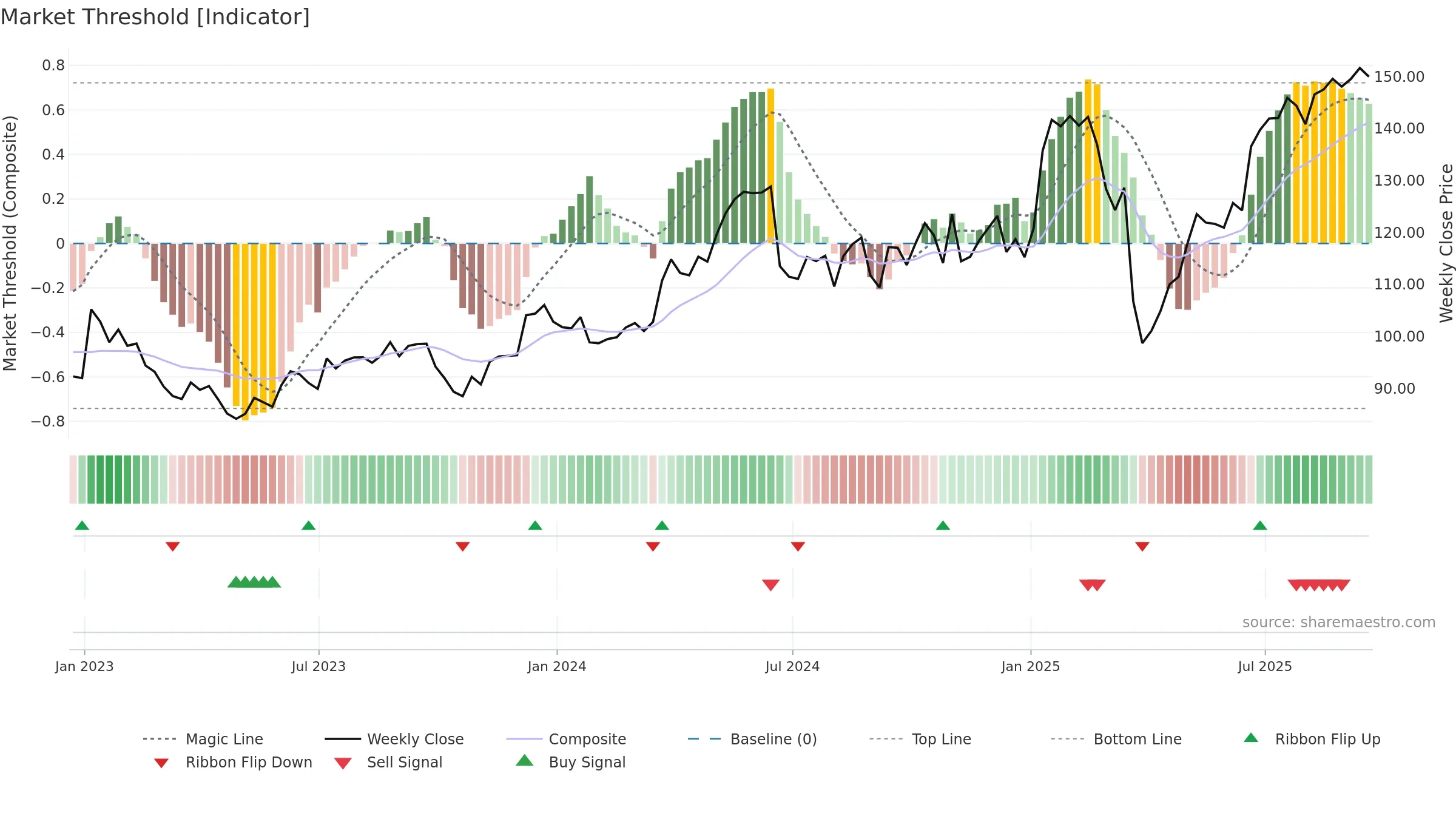Click the 100.00 right axis price tick
The height and width of the screenshot is (819, 1456).
pyautogui.click(x=1399, y=337)
